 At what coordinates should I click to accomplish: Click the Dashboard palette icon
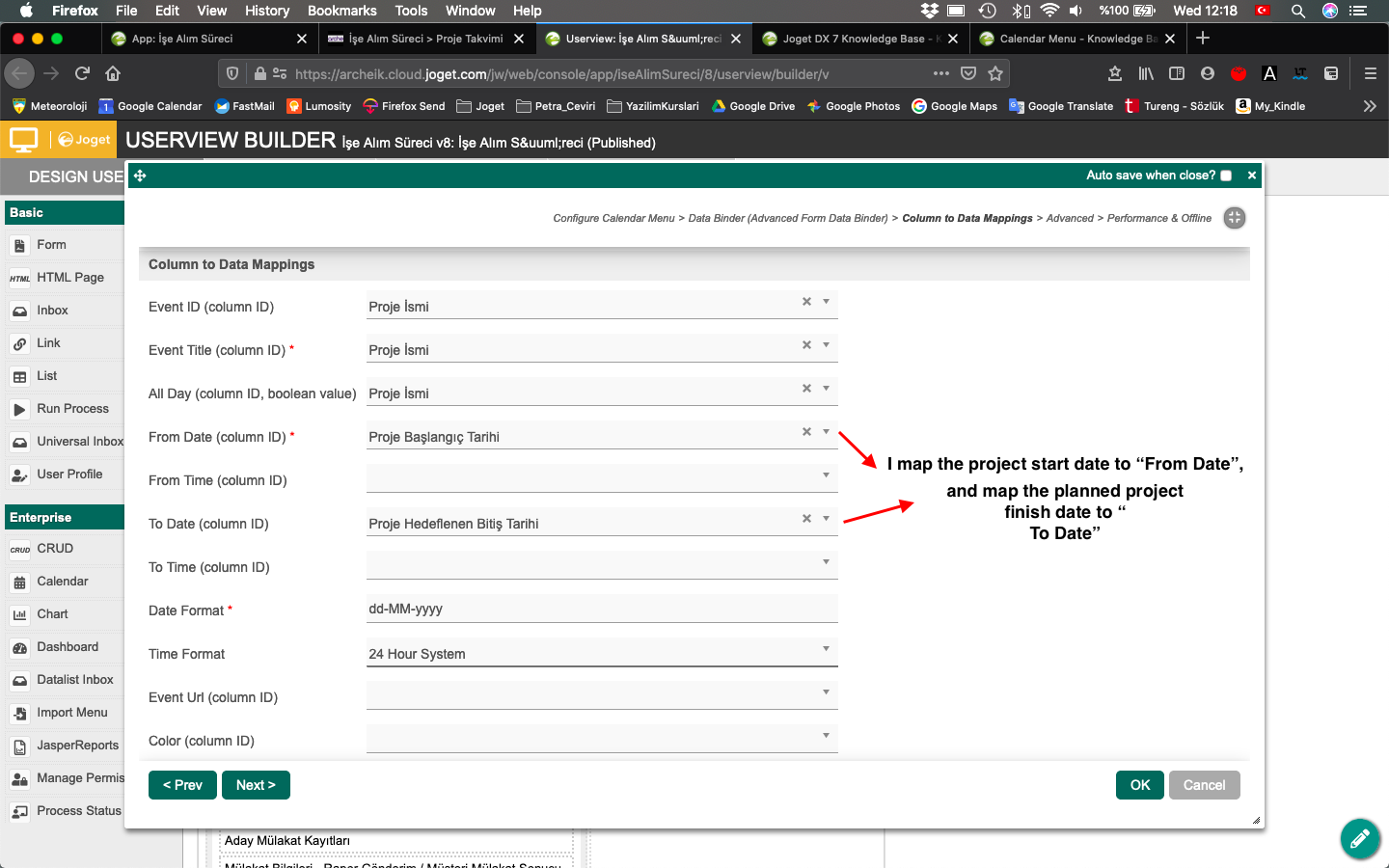(19, 648)
